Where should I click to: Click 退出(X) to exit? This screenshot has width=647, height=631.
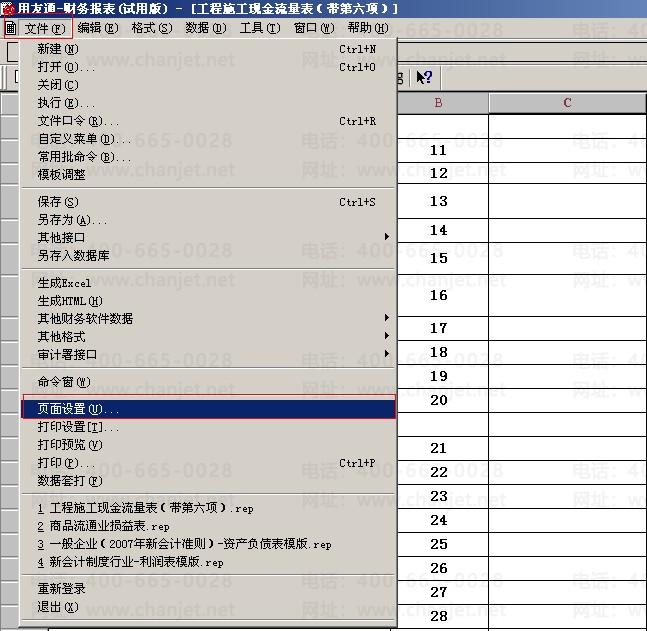(x=208, y=607)
